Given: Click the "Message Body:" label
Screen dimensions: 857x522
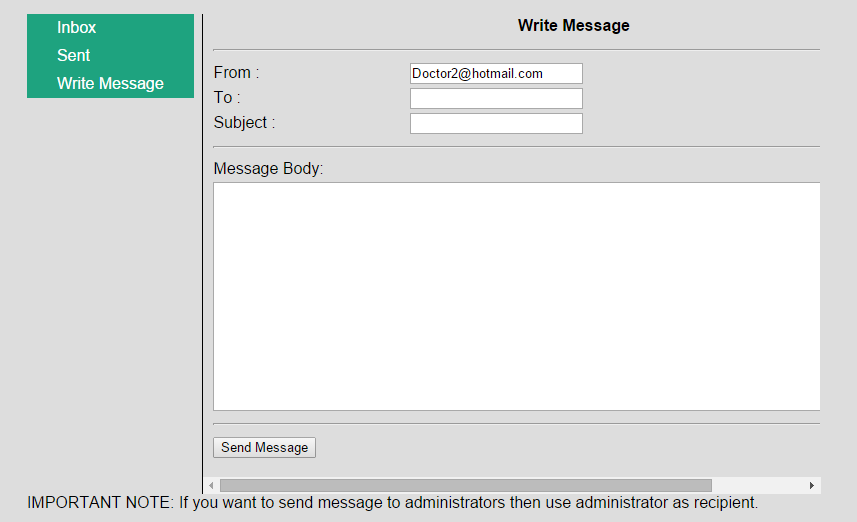Looking at the screenshot, I should click(268, 168).
